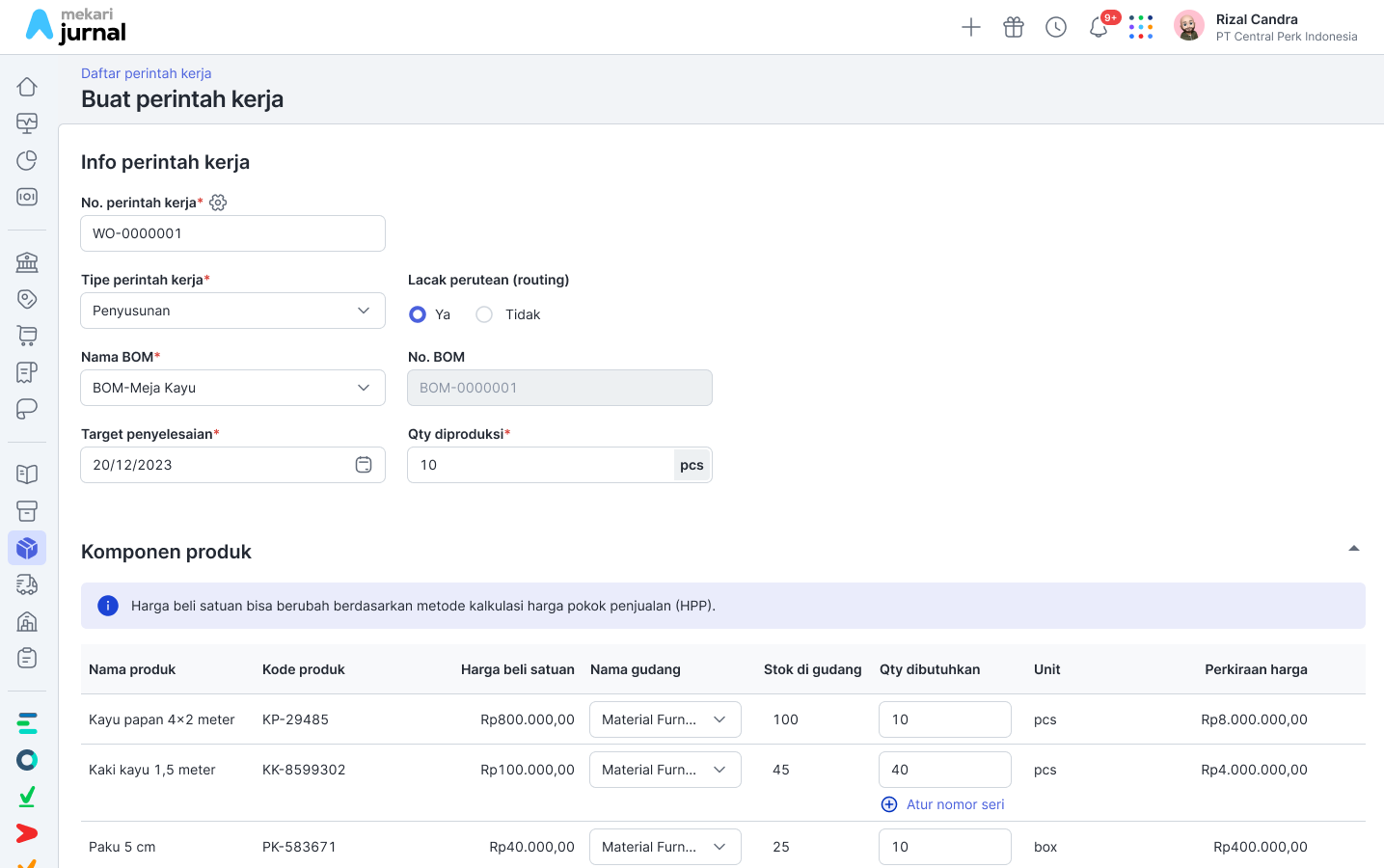Screen dimensions: 1384x868
Task: Collapse the Komponen produk section
Action: pyautogui.click(x=1353, y=549)
